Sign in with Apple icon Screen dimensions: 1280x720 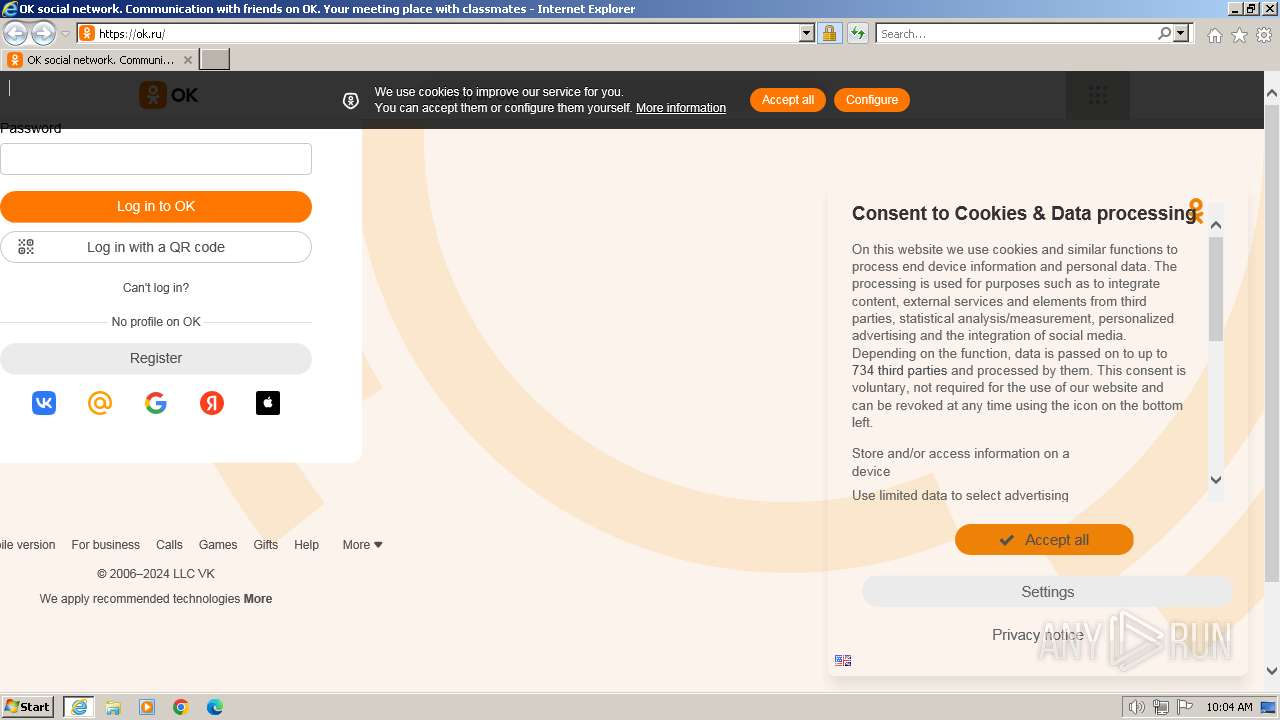pos(268,403)
